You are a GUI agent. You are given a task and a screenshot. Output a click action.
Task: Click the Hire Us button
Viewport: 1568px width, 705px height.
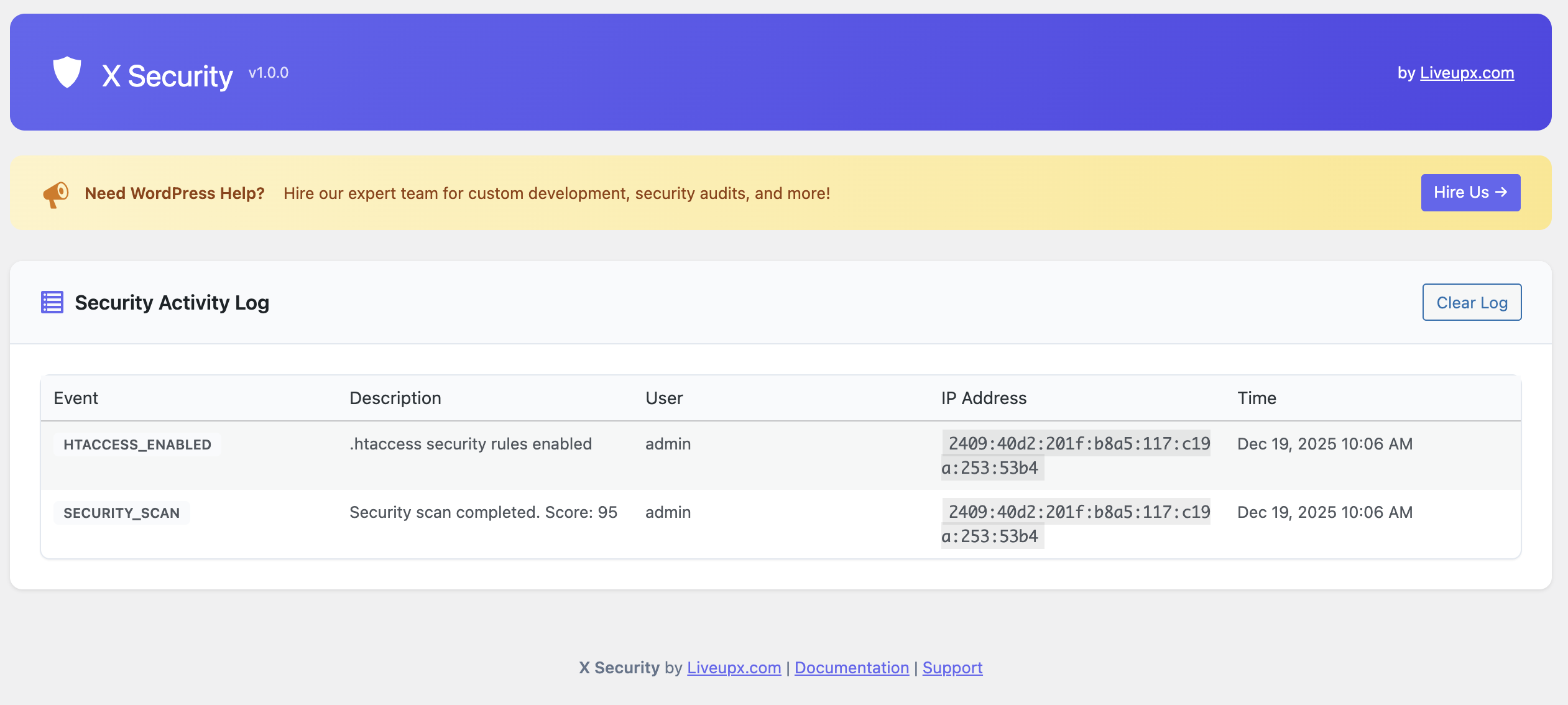[x=1470, y=193]
